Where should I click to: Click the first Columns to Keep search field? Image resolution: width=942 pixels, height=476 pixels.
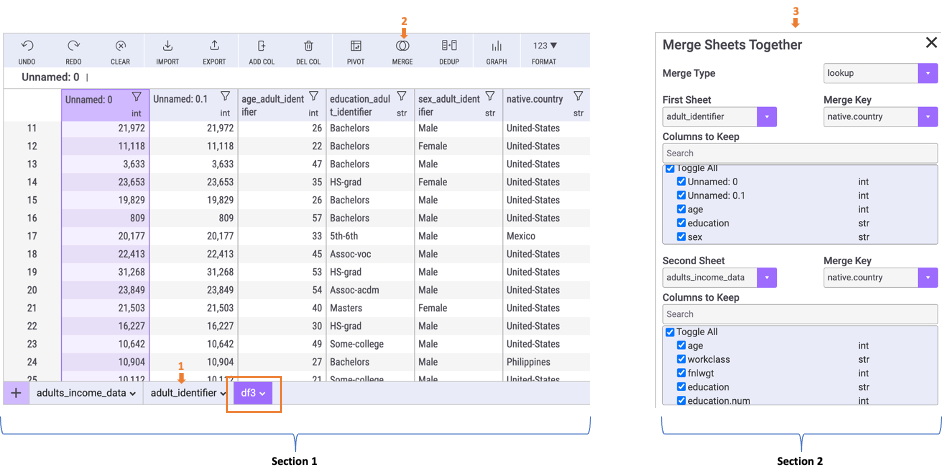tap(800, 153)
